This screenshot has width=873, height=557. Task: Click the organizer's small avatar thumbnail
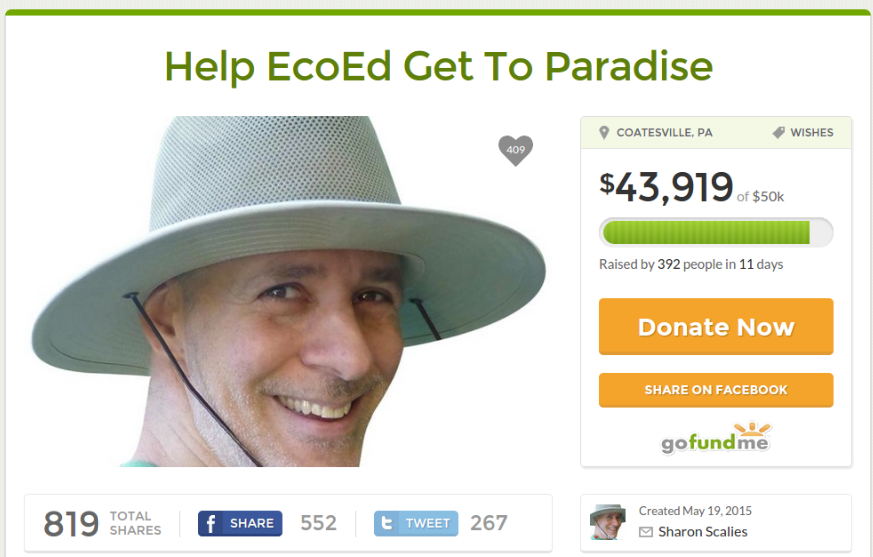point(608,522)
